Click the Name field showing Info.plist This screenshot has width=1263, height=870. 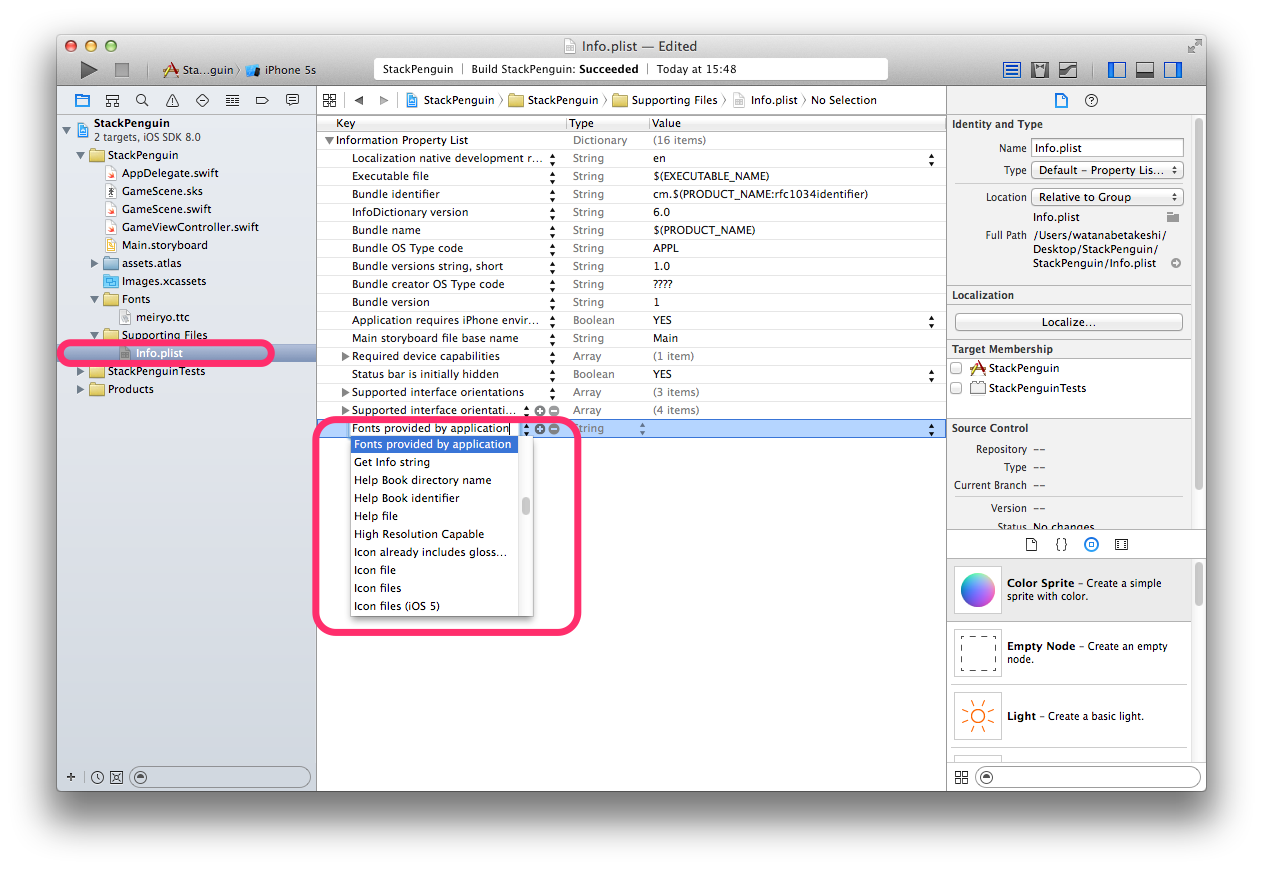[x=1107, y=147]
